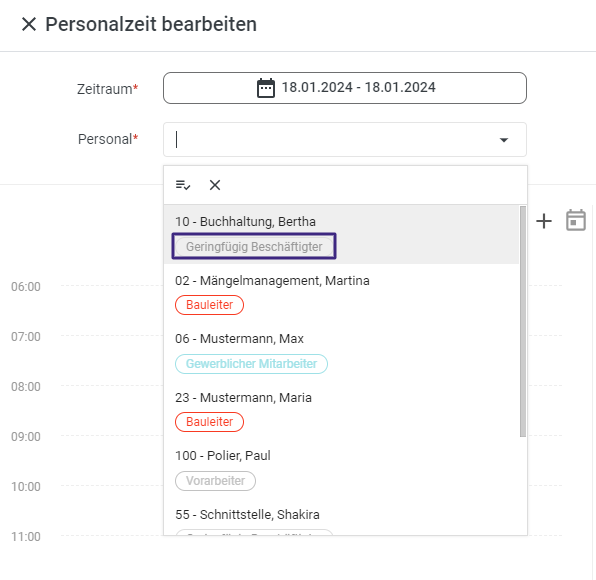The height and width of the screenshot is (580, 596).
Task: Pick 23 - Mustermann, Maria
Action: [341, 410]
